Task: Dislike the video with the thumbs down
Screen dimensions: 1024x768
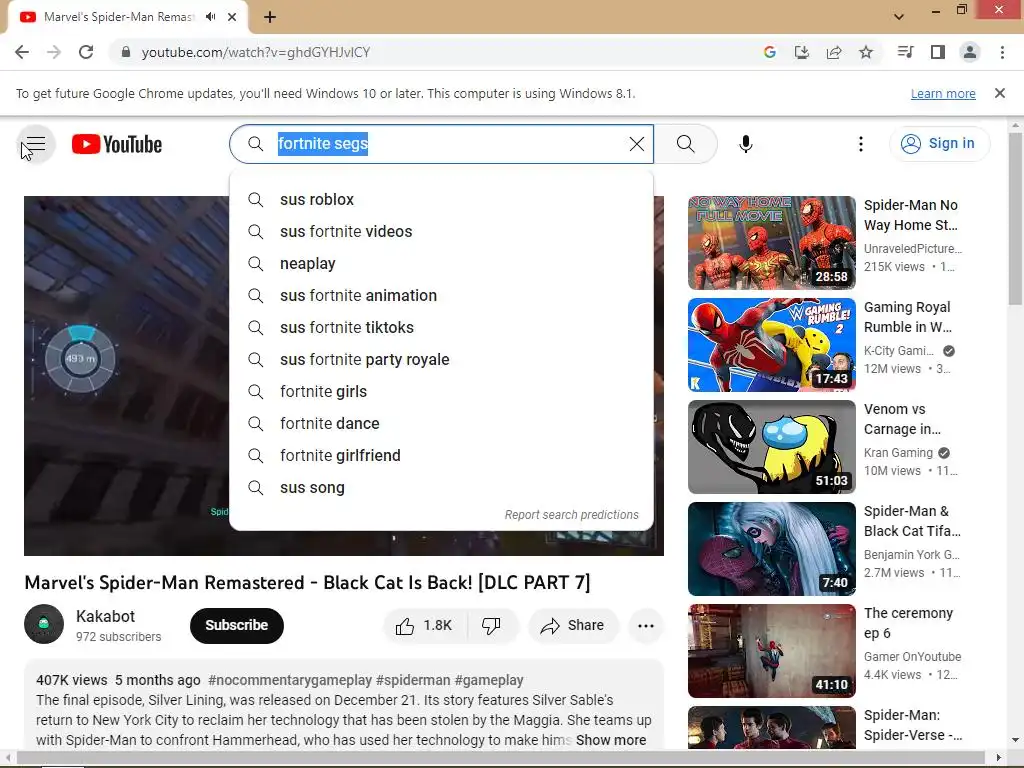Action: coord(492,626)
